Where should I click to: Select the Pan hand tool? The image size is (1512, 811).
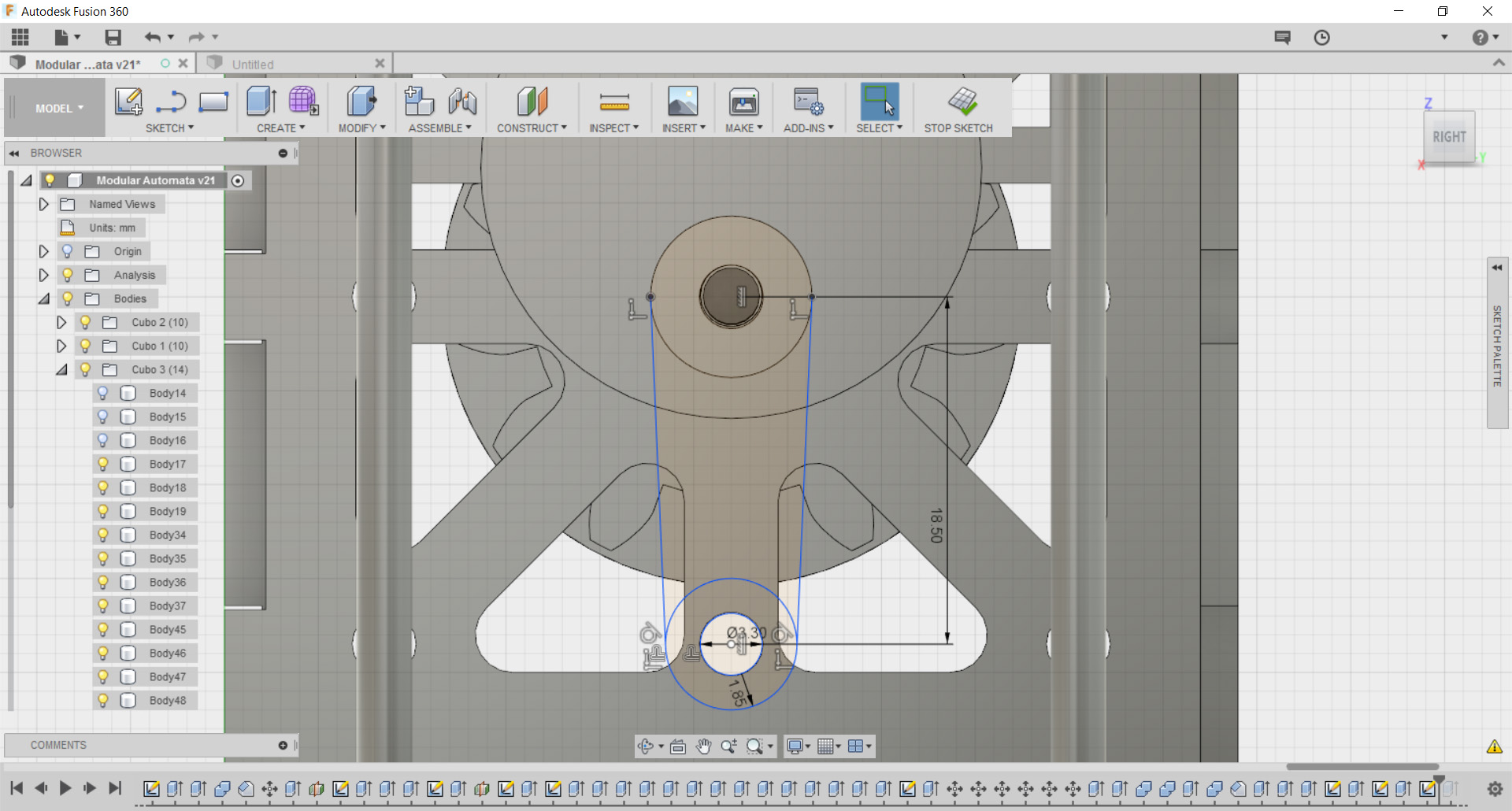(x=703, y=746)
